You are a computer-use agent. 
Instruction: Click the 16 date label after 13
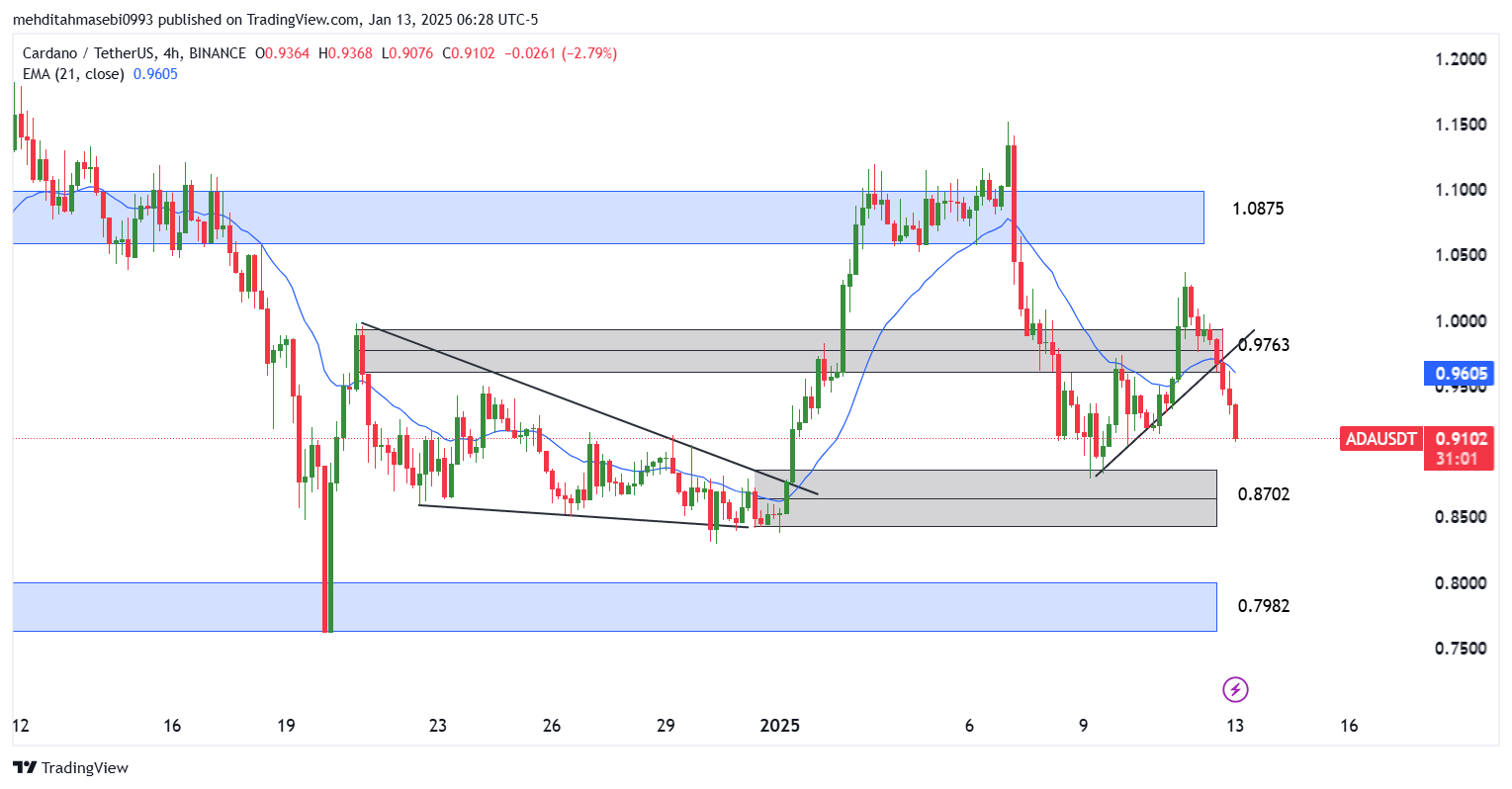pos(1349,726)
